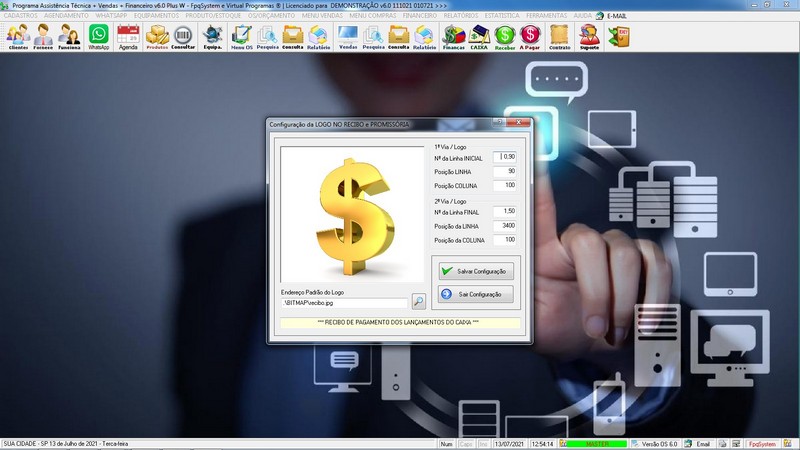Click Relatório icon in the Vendas group
This screenshot has height=450, width=800.
pos(424,37)
